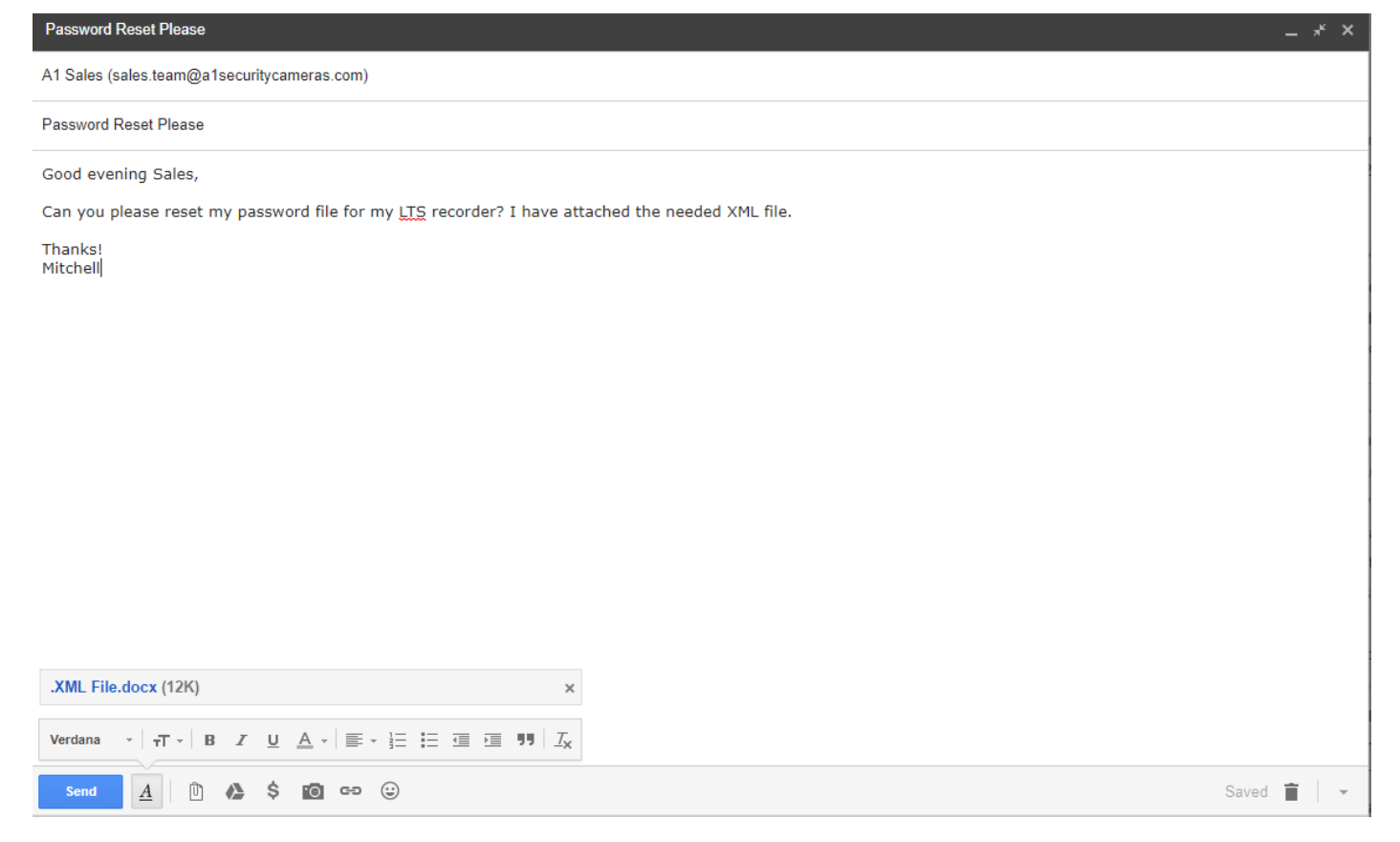Click the Mitchell signature line
The width and height of the screenshot is (1400, 842).
click(x=71, y=268)
